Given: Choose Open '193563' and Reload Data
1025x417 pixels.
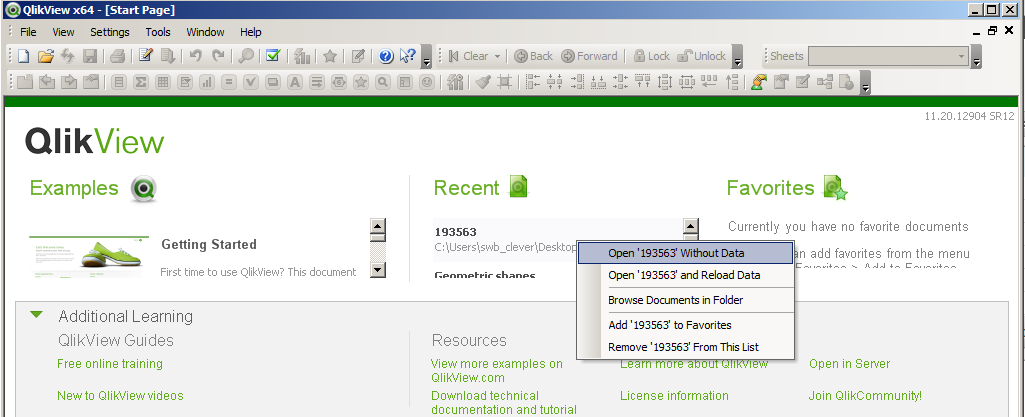Looking at the screenshot, I should pos(685,275).
